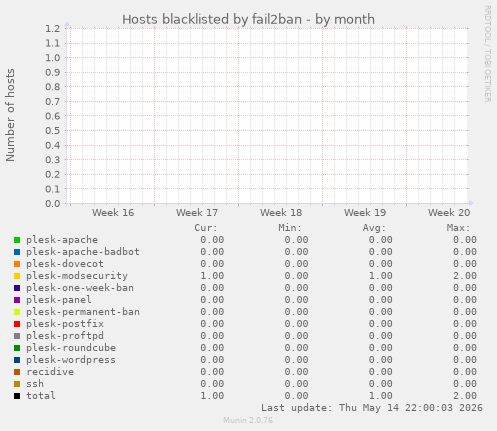Select the plesk-dovecot legend label
This screenshot has height=431, width=497.
pos(65,264)
